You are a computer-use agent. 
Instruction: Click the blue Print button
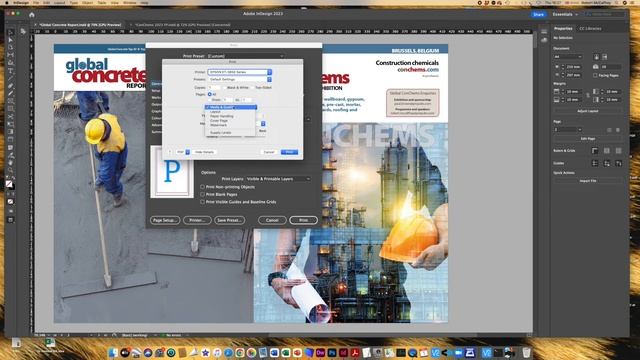pyautogui.click(x=289, y=152)
